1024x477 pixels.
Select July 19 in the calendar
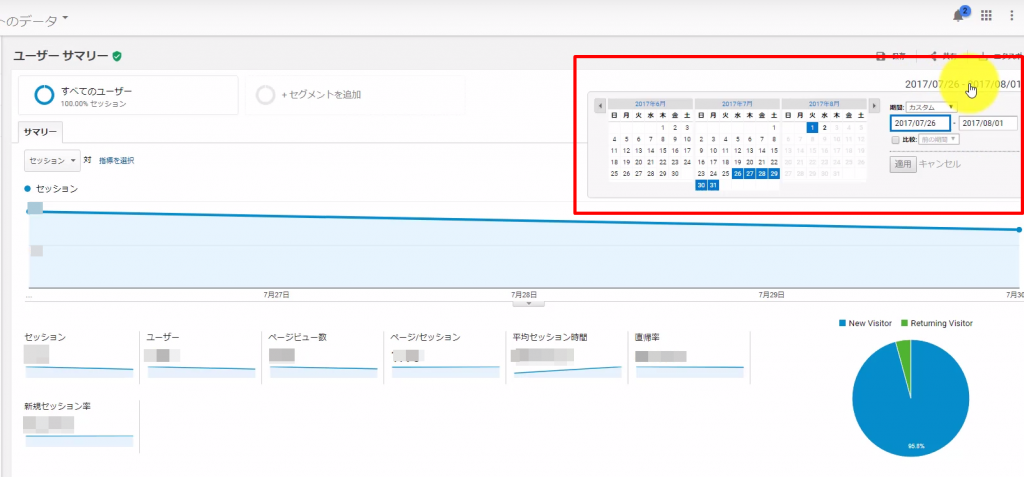pos(737,162)
